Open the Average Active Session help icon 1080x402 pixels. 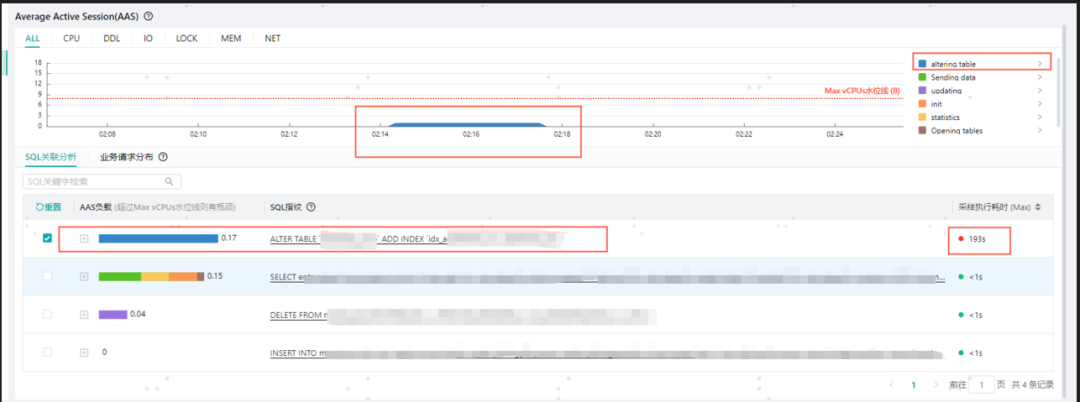[149, 16]
